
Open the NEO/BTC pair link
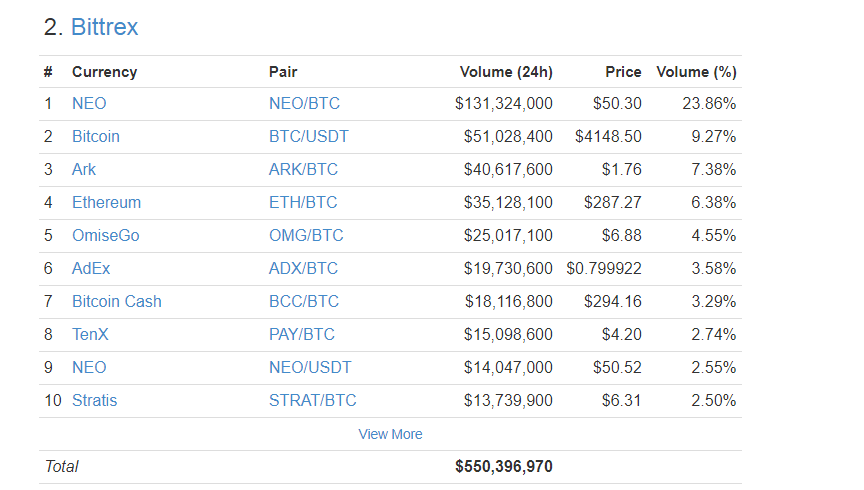click(304, 103)
